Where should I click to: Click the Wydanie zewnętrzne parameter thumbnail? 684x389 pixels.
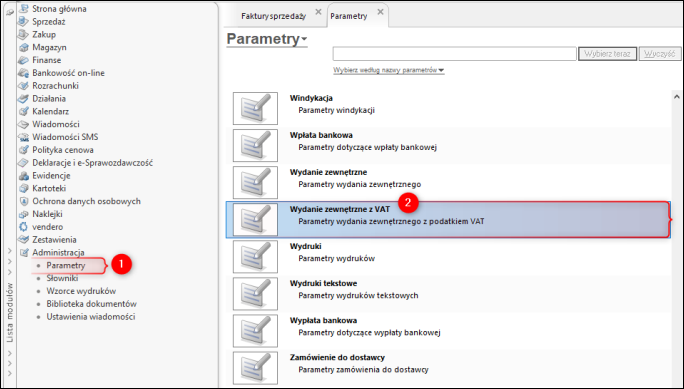click(x=255, y=182)
